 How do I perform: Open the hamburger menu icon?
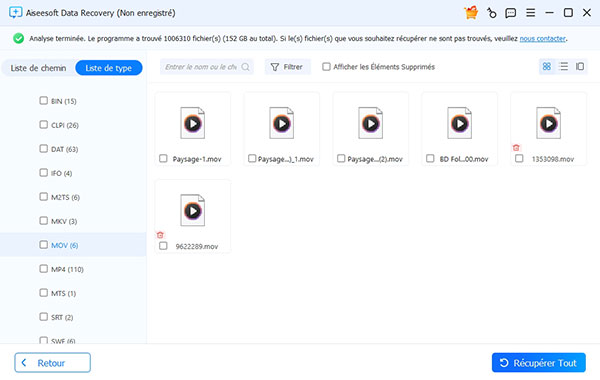tap(530, 13)
